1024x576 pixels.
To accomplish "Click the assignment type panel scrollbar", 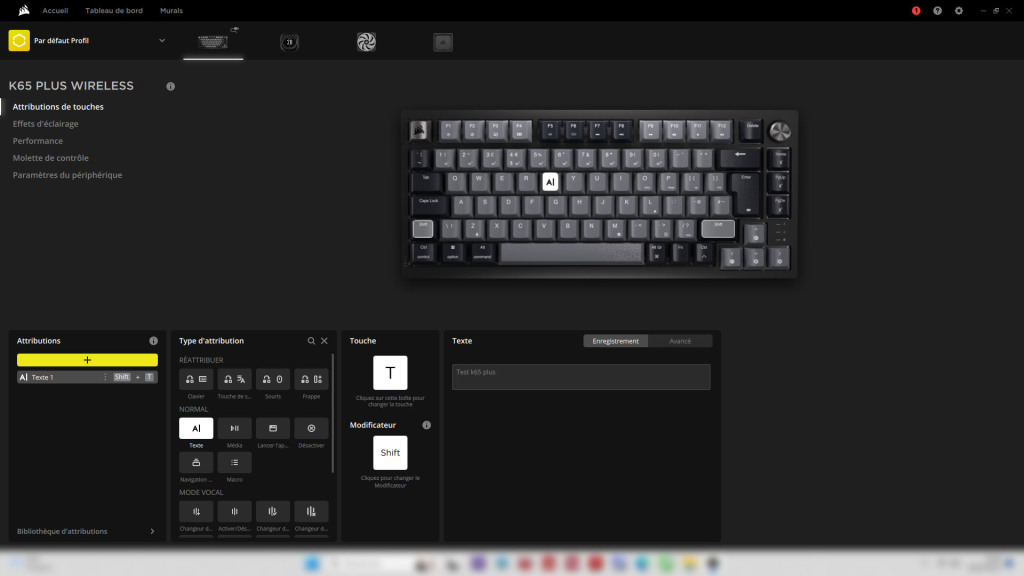I will [333, 413].
